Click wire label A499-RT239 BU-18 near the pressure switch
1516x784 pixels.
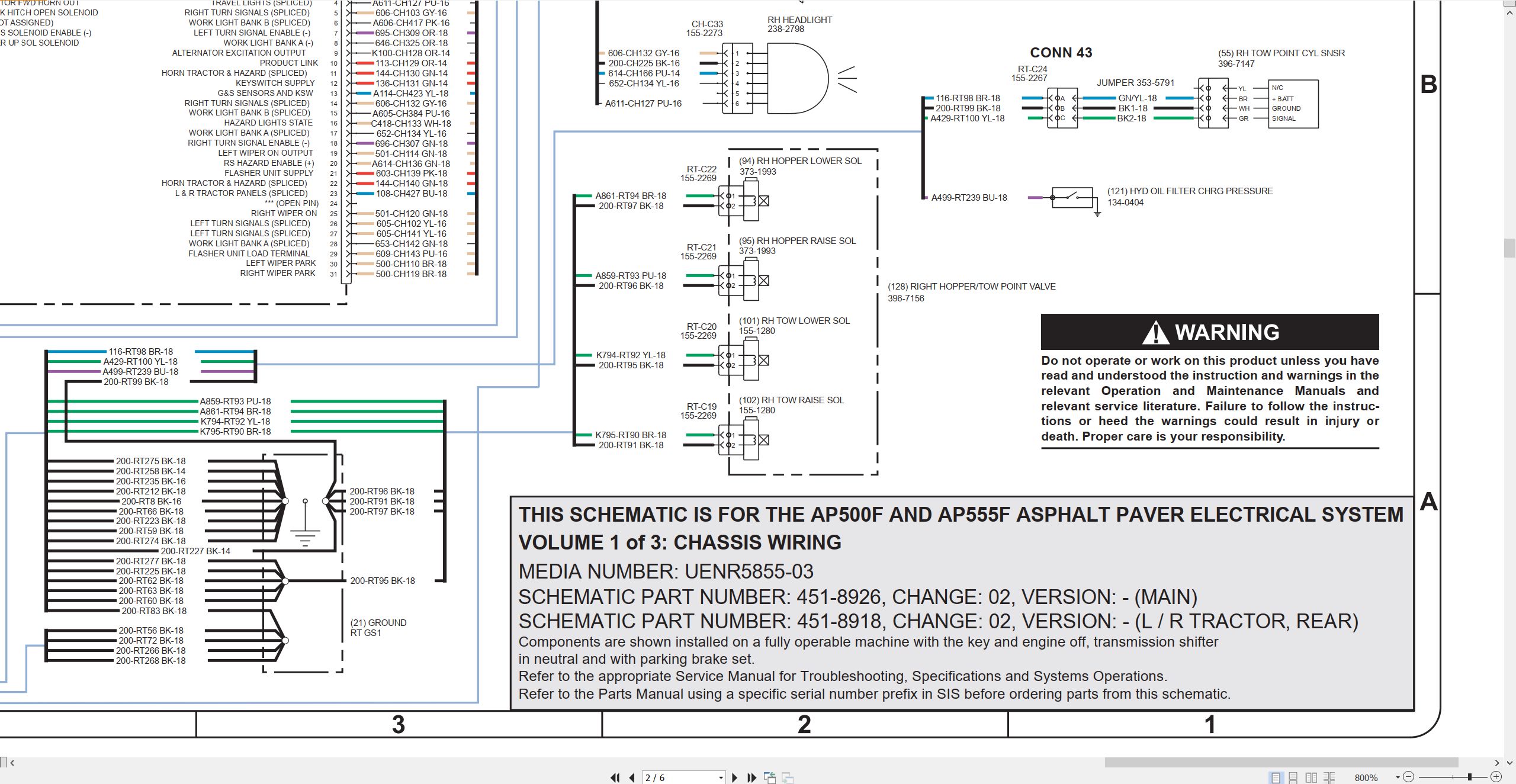tap(969, 198)
